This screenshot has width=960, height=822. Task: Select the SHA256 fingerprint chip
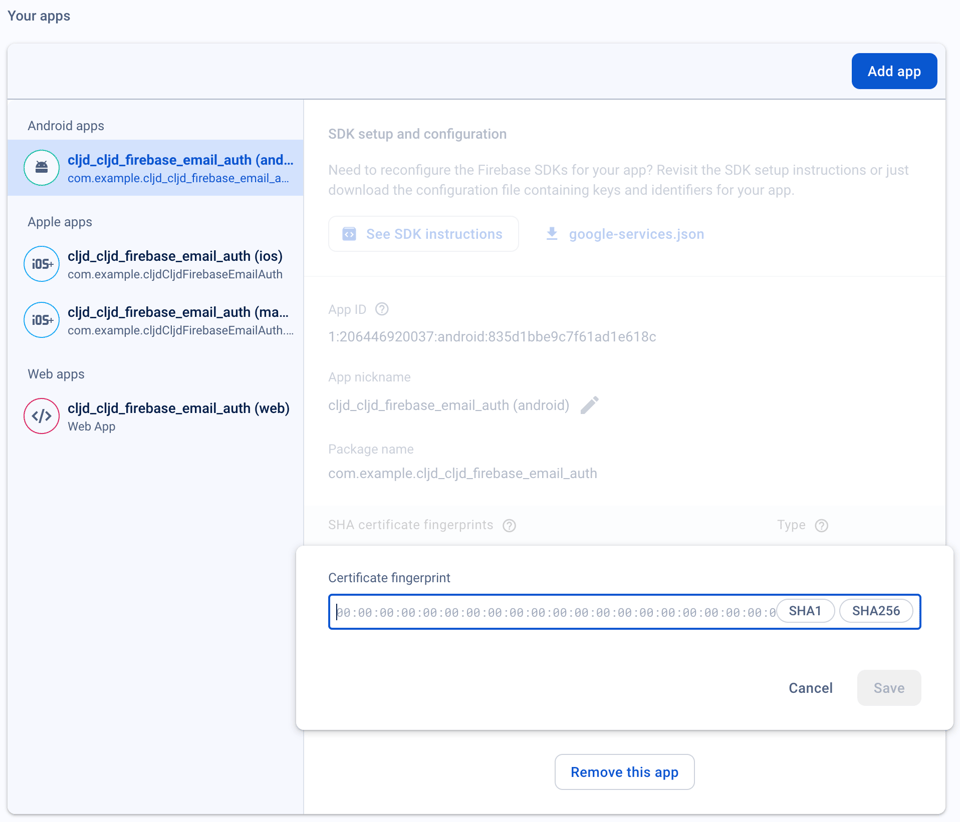(x=877, y=610)
